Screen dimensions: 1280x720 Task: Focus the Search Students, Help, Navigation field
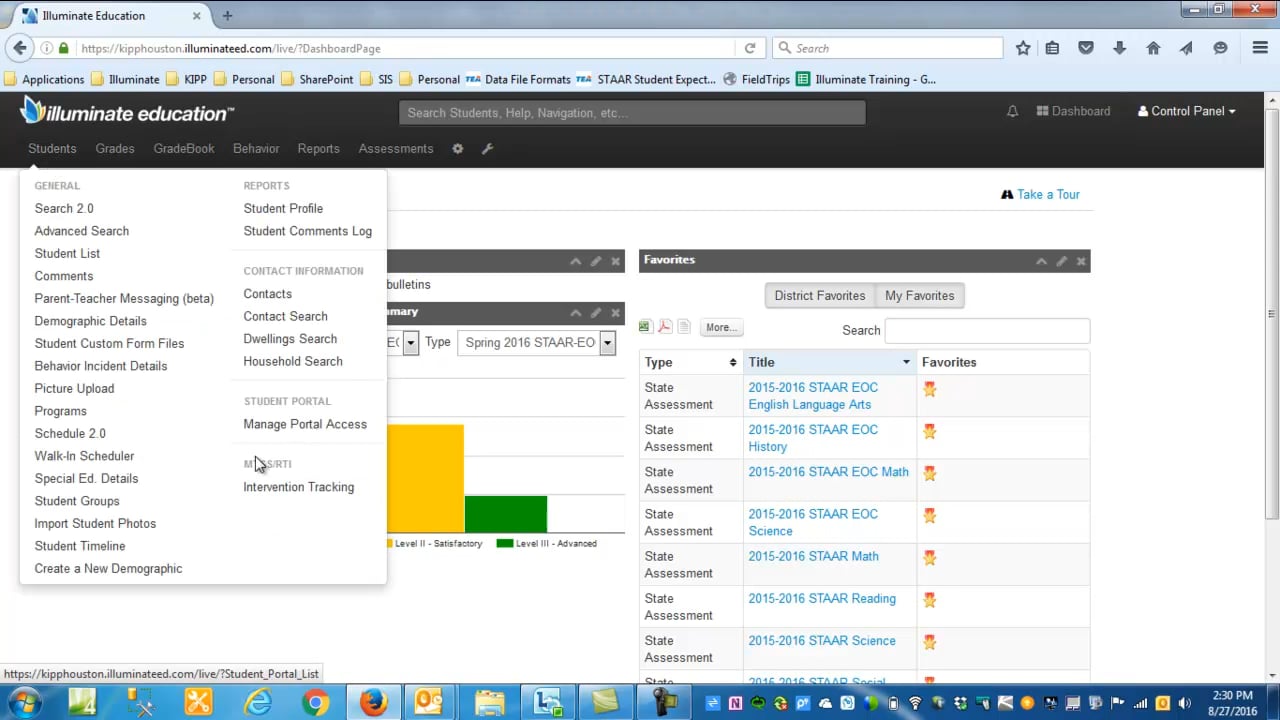[x=632, y=113]
